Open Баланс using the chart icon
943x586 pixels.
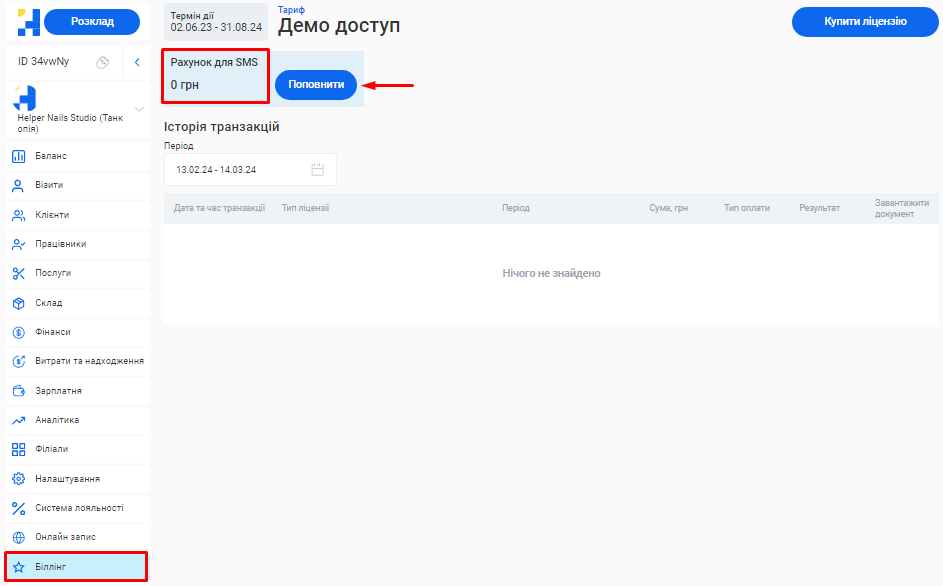click(17, 156)
